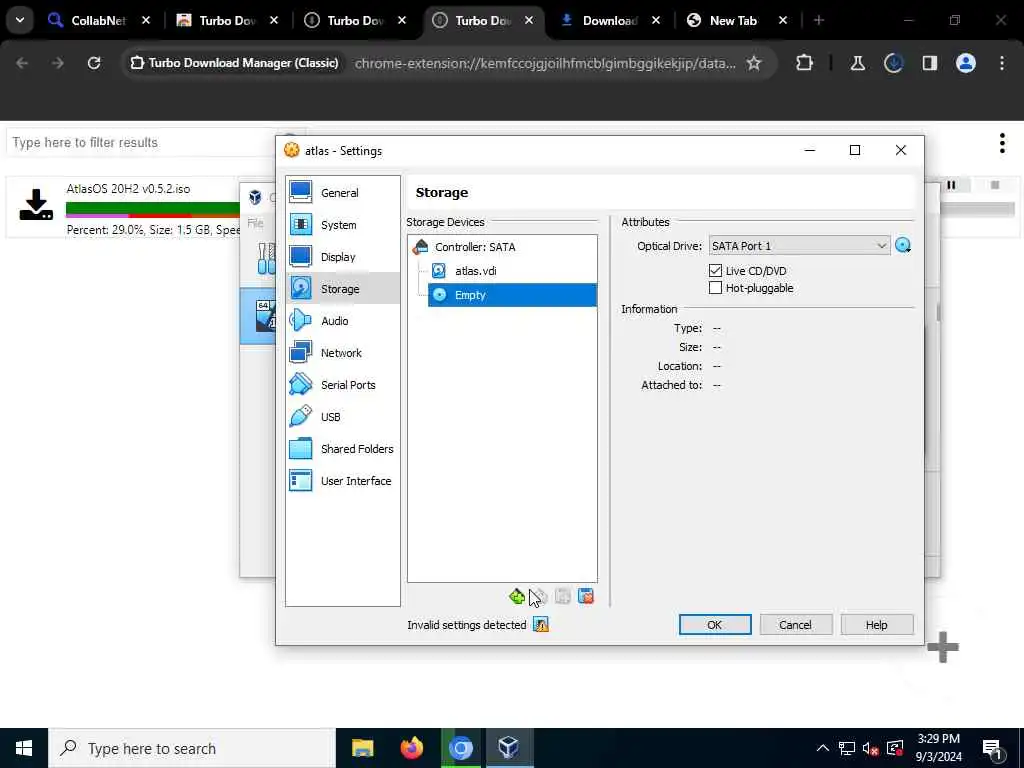
Task: Open the tab search chevron in Chrome
Action: point(20,20)
